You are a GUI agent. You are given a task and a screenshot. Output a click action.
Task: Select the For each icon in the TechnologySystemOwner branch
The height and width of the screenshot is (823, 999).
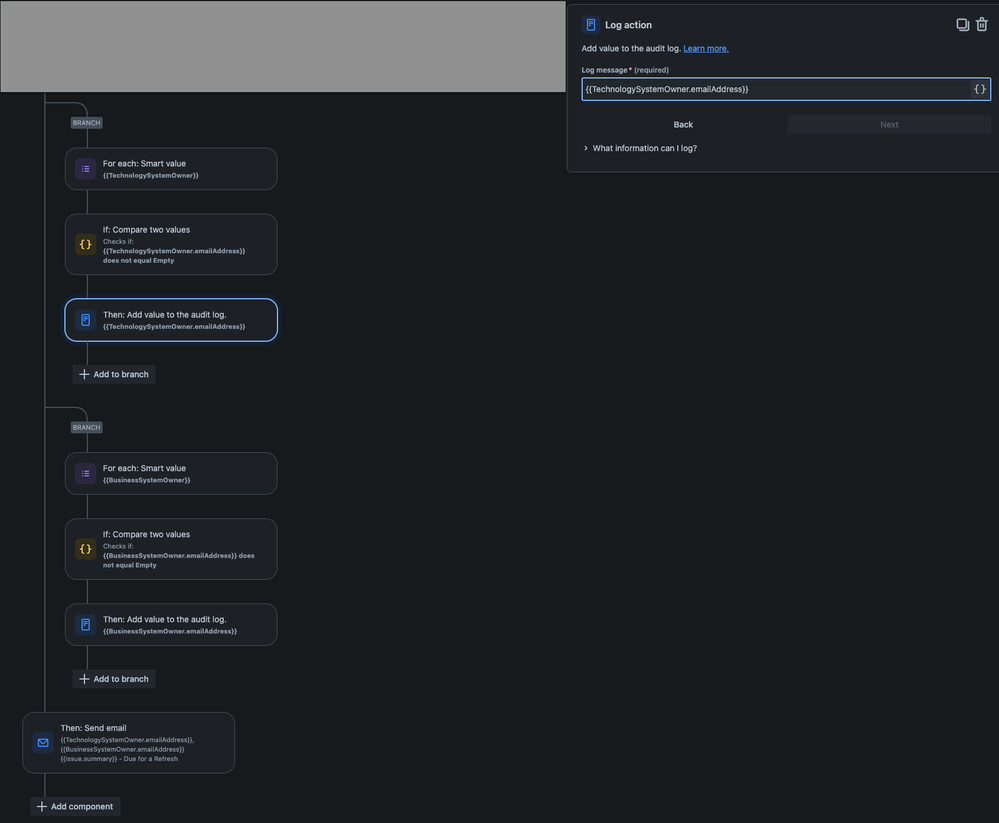pyautogui.click(x=85, y=168)
